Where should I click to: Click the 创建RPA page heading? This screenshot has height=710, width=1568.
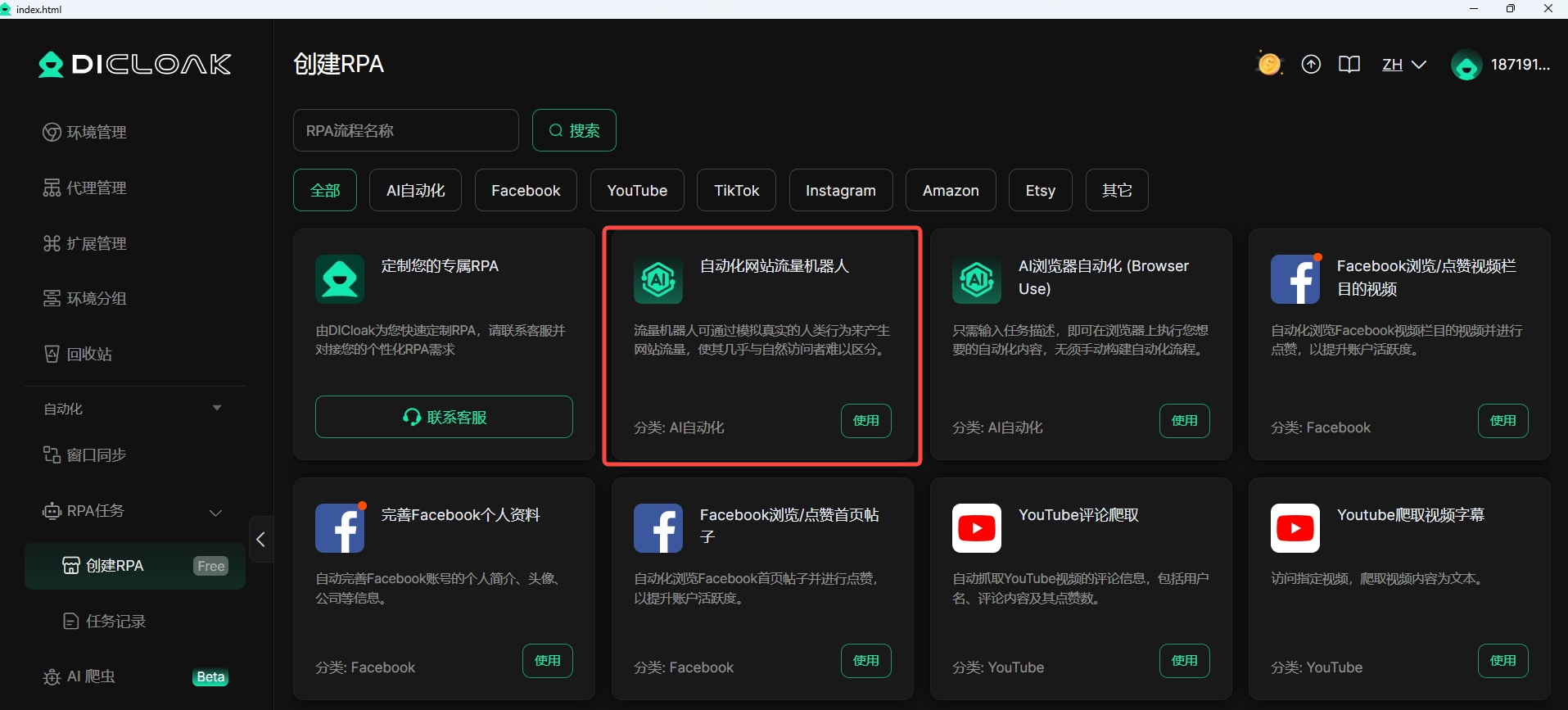[339, 64]
